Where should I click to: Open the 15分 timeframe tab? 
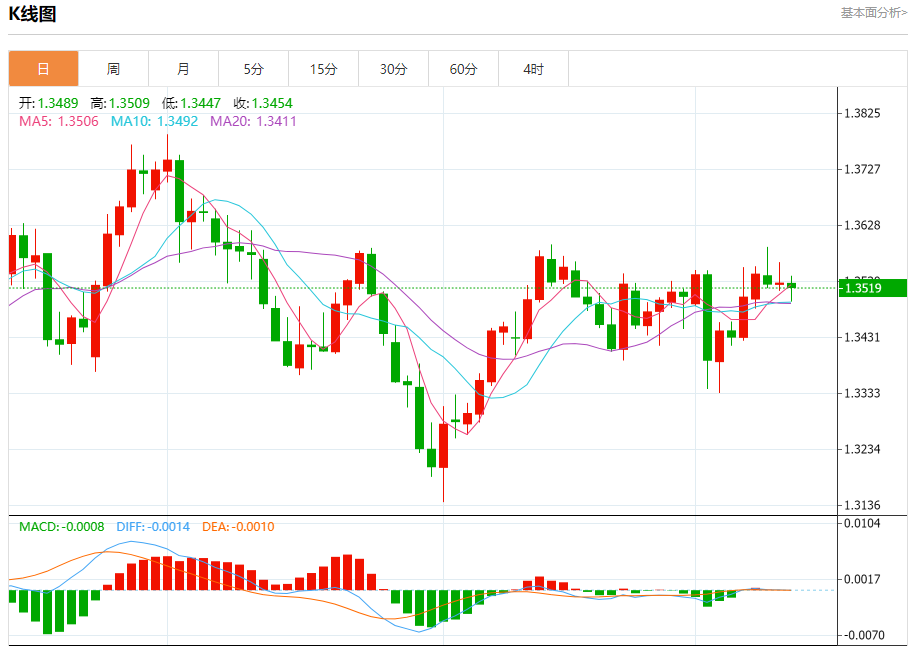click(324, 69)
